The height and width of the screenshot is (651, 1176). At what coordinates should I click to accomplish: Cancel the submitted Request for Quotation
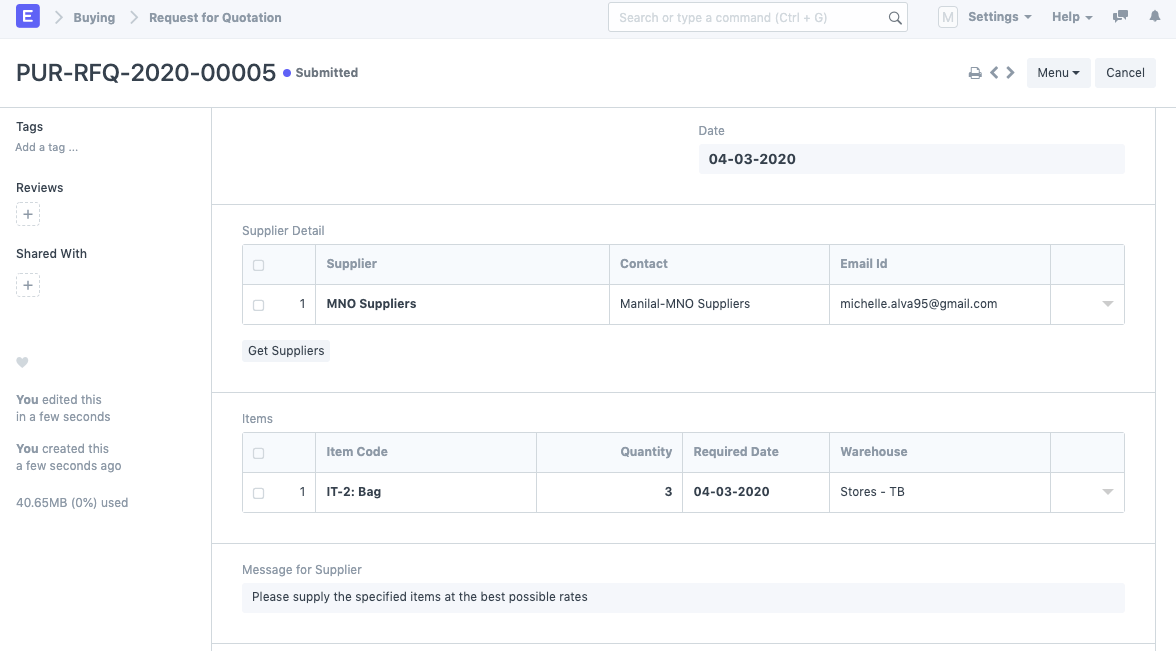[1125, 72]
